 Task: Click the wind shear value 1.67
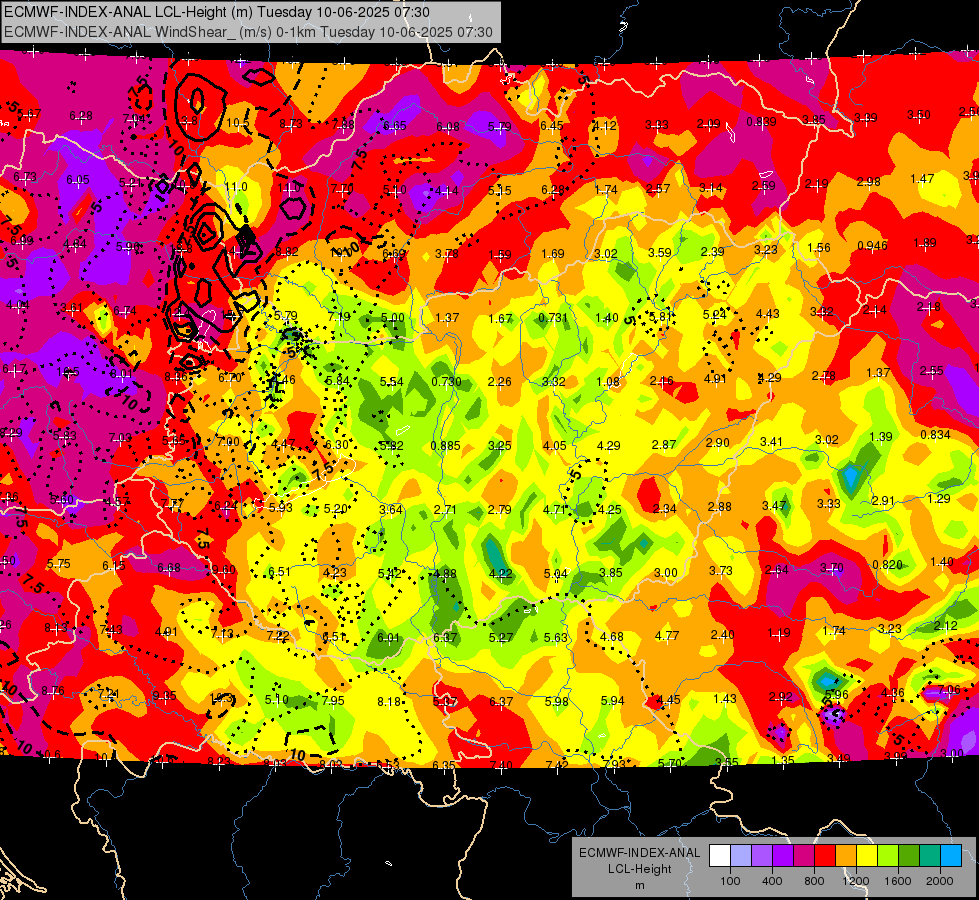pos(500,319)
